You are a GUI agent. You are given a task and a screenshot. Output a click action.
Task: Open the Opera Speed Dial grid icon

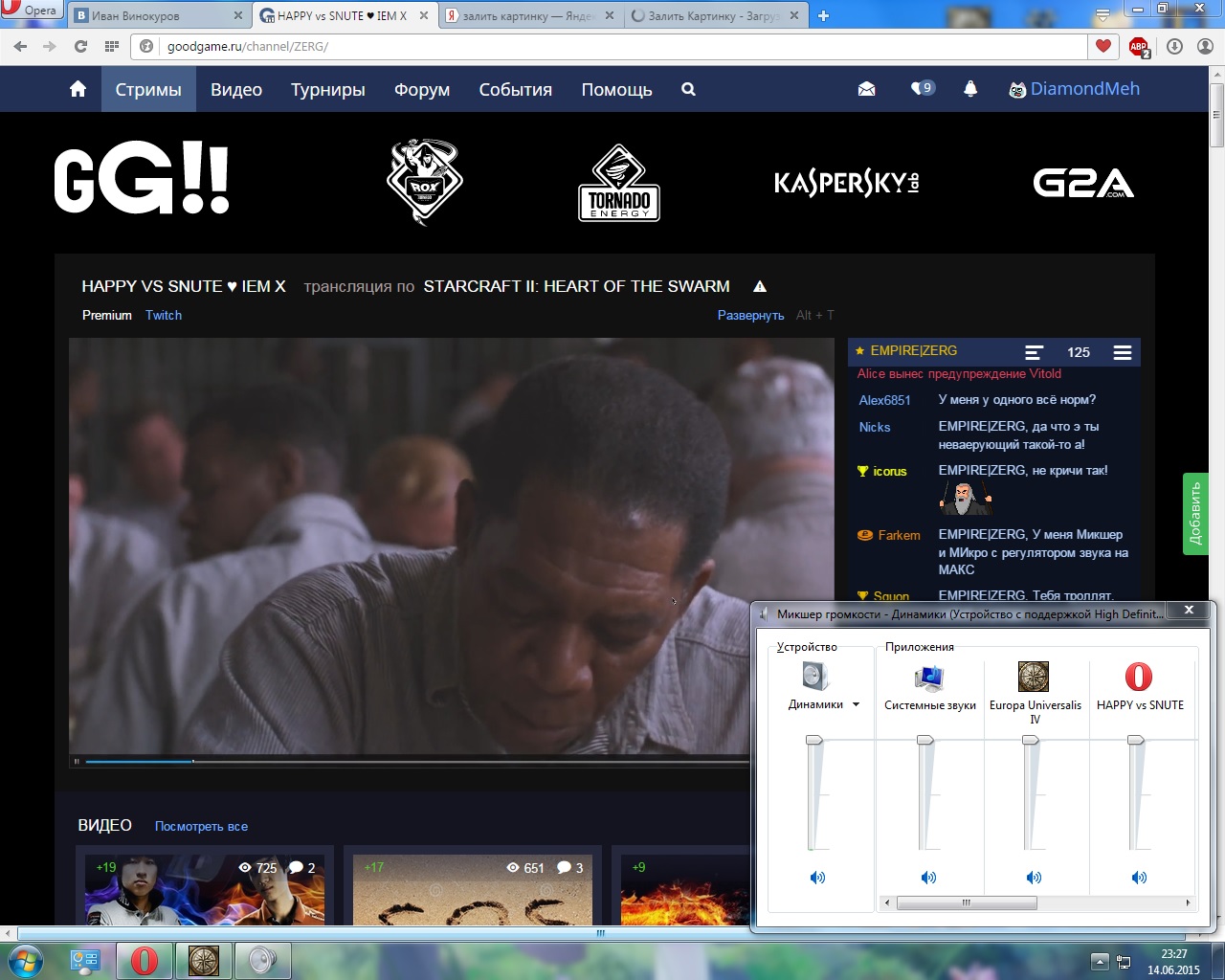pyautogui.click(x=112, y=46)
